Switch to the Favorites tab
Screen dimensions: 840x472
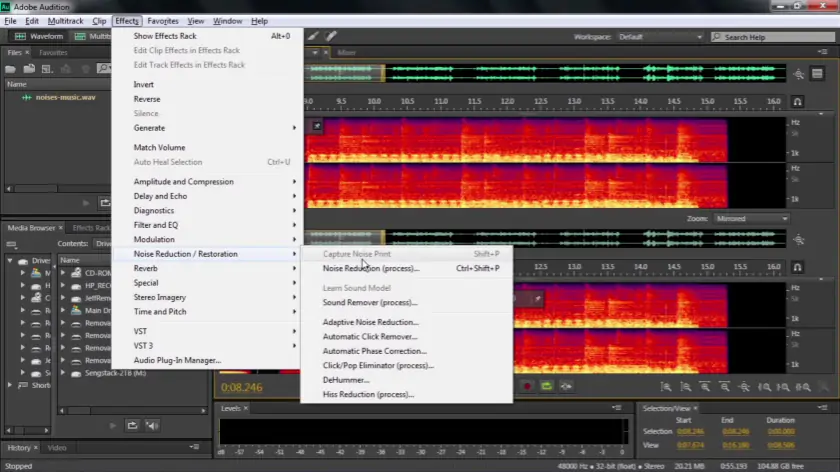point(53,52)
